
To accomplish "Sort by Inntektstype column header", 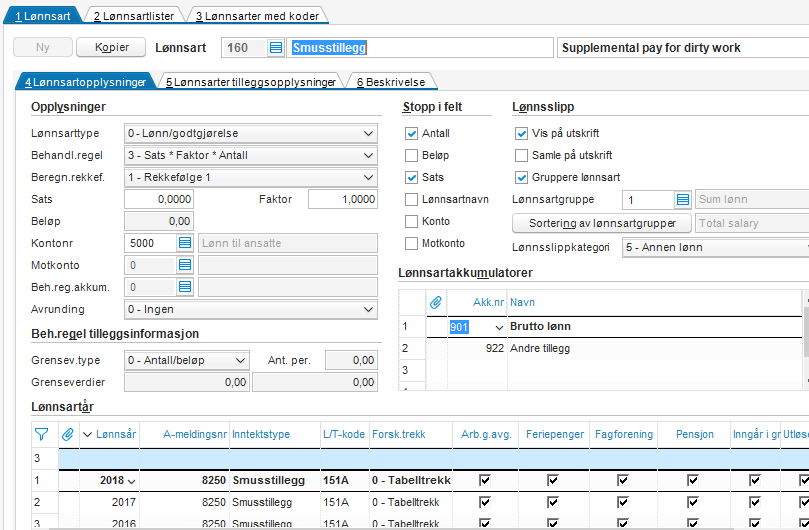I will click(261, 435).
